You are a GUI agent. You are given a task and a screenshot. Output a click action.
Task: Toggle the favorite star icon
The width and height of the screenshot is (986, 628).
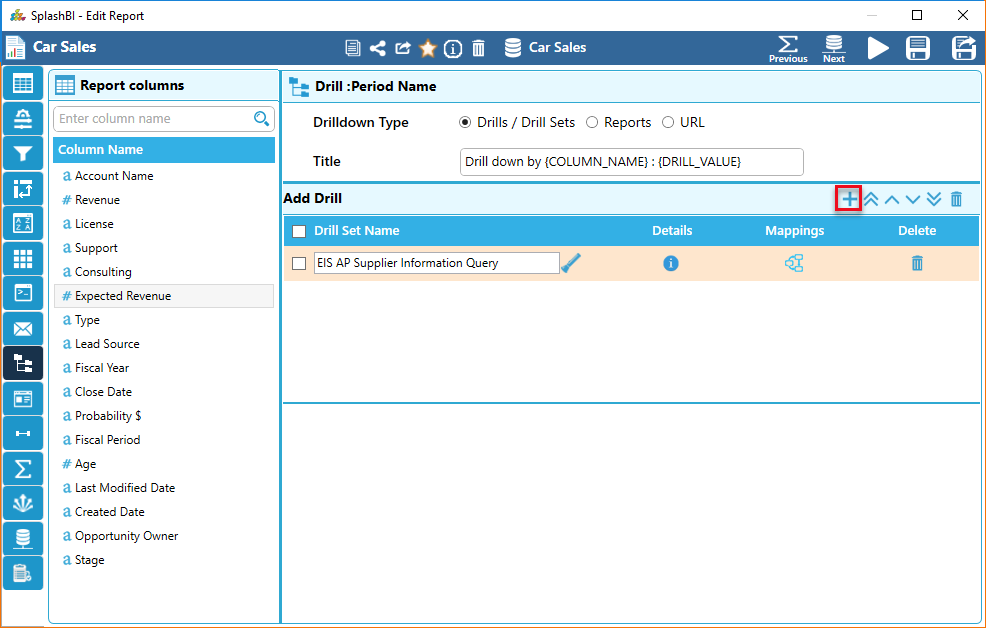coord(428,48)
